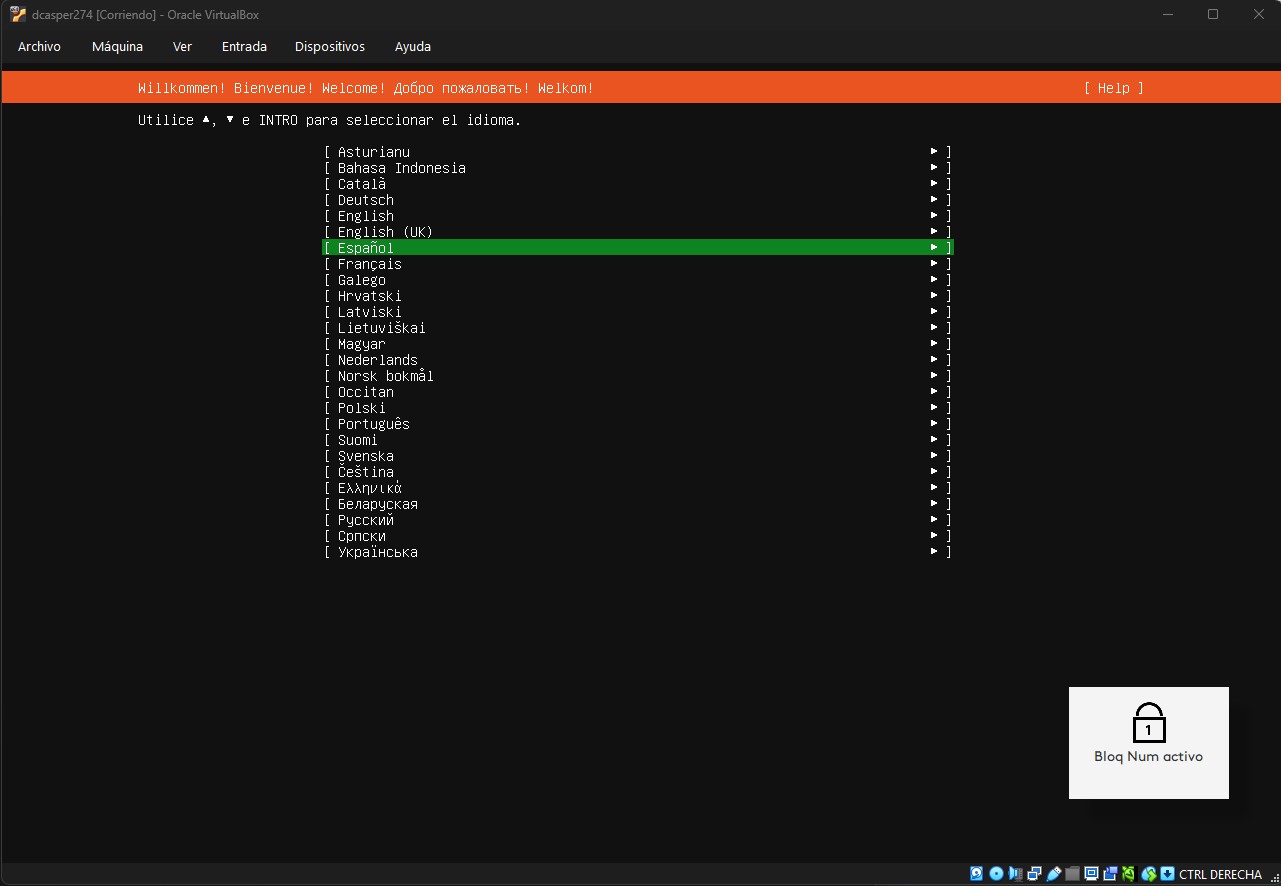The height and width of the screenshot is (886, 1281).
Task: Open the Archivo menu
Action: (x=39, y=47)
